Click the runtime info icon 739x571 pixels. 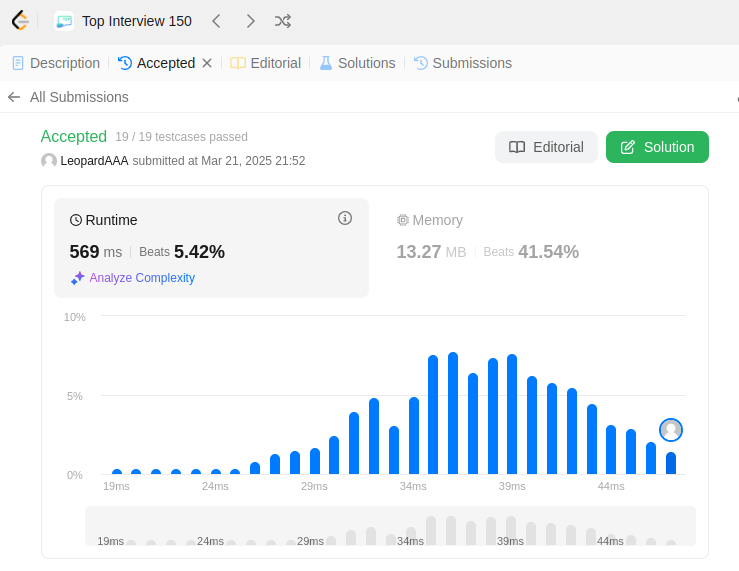tap(345, 218)
